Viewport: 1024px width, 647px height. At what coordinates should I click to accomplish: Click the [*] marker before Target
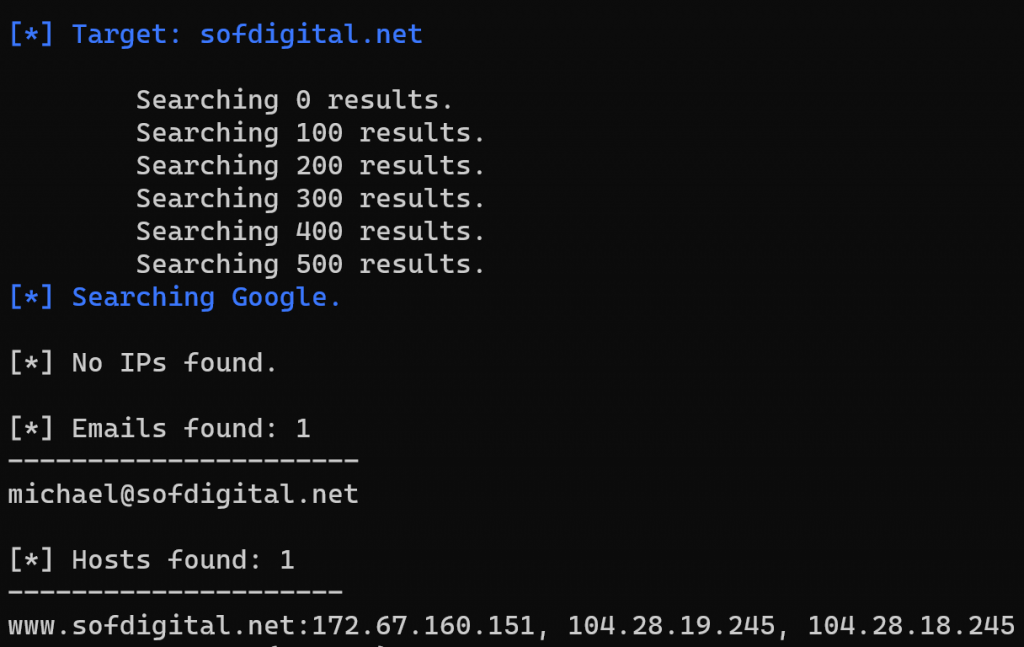click(31, 35)
